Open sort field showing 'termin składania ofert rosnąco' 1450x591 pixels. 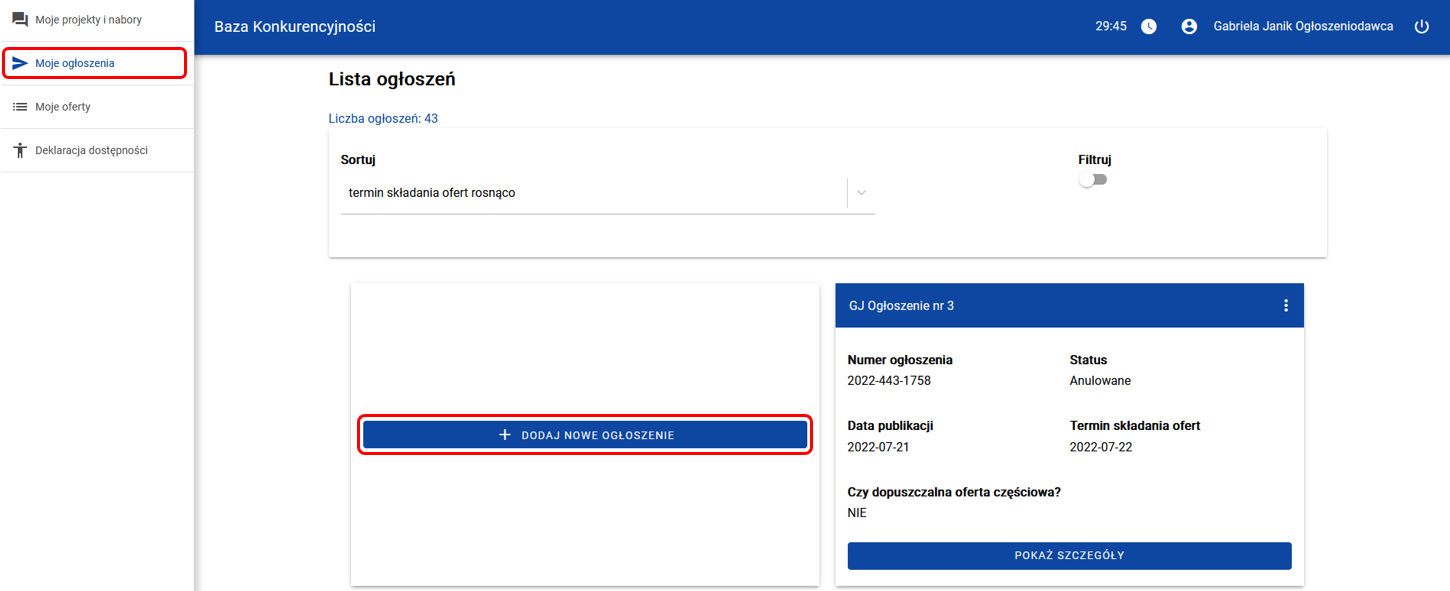(590, 193)
